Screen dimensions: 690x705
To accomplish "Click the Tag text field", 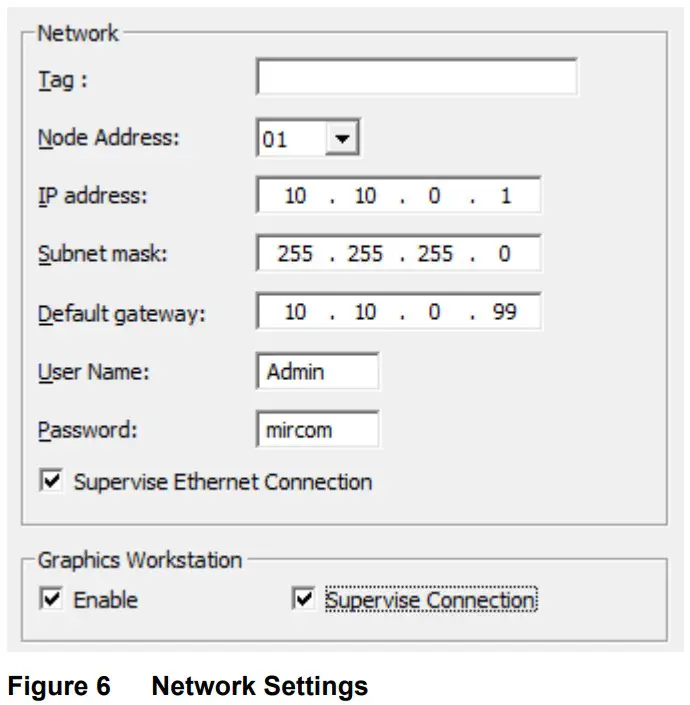I will click(x=416, y=78).
